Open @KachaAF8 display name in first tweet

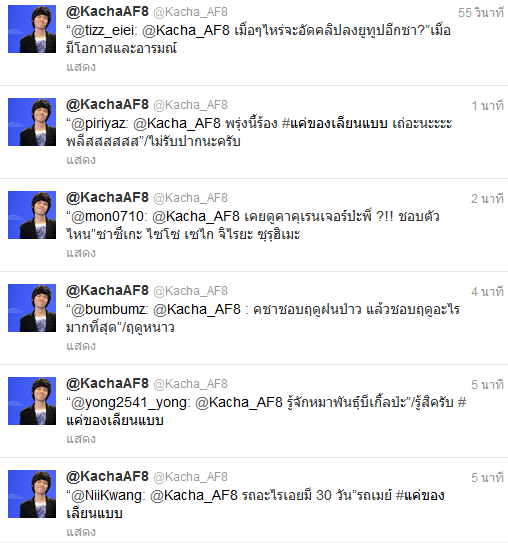[x=107, y=12]
